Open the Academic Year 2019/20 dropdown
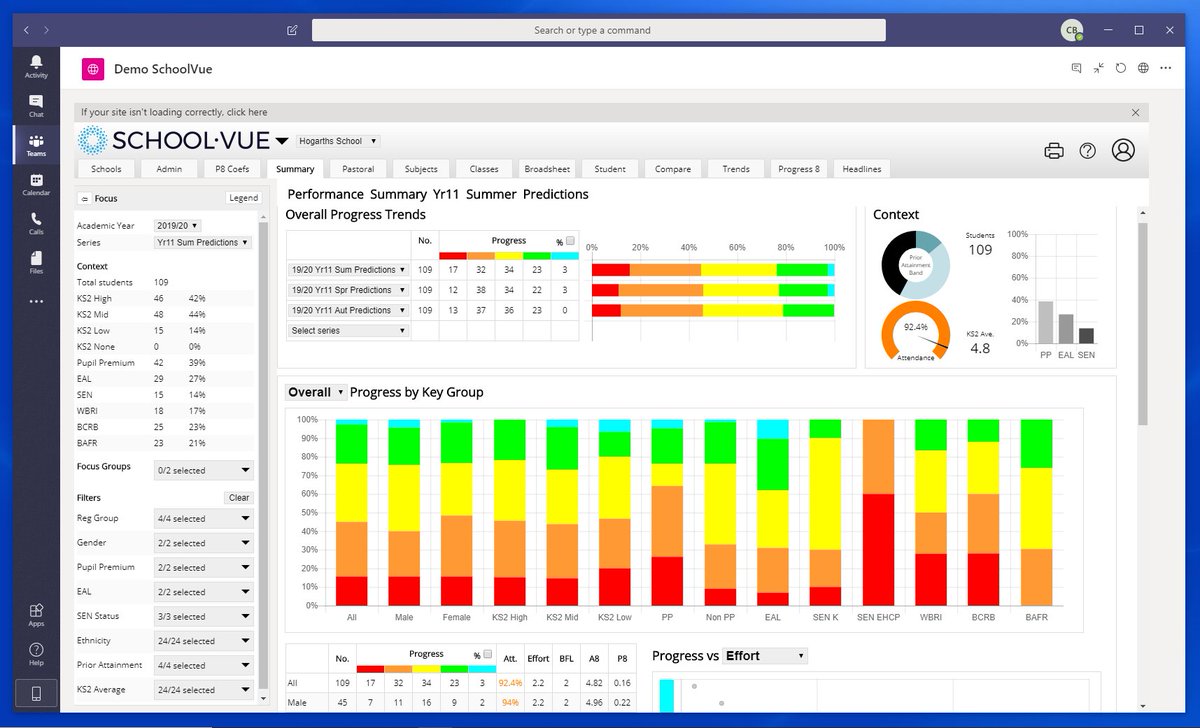Screen dimensions: 1200x728 tap(177, 226)
